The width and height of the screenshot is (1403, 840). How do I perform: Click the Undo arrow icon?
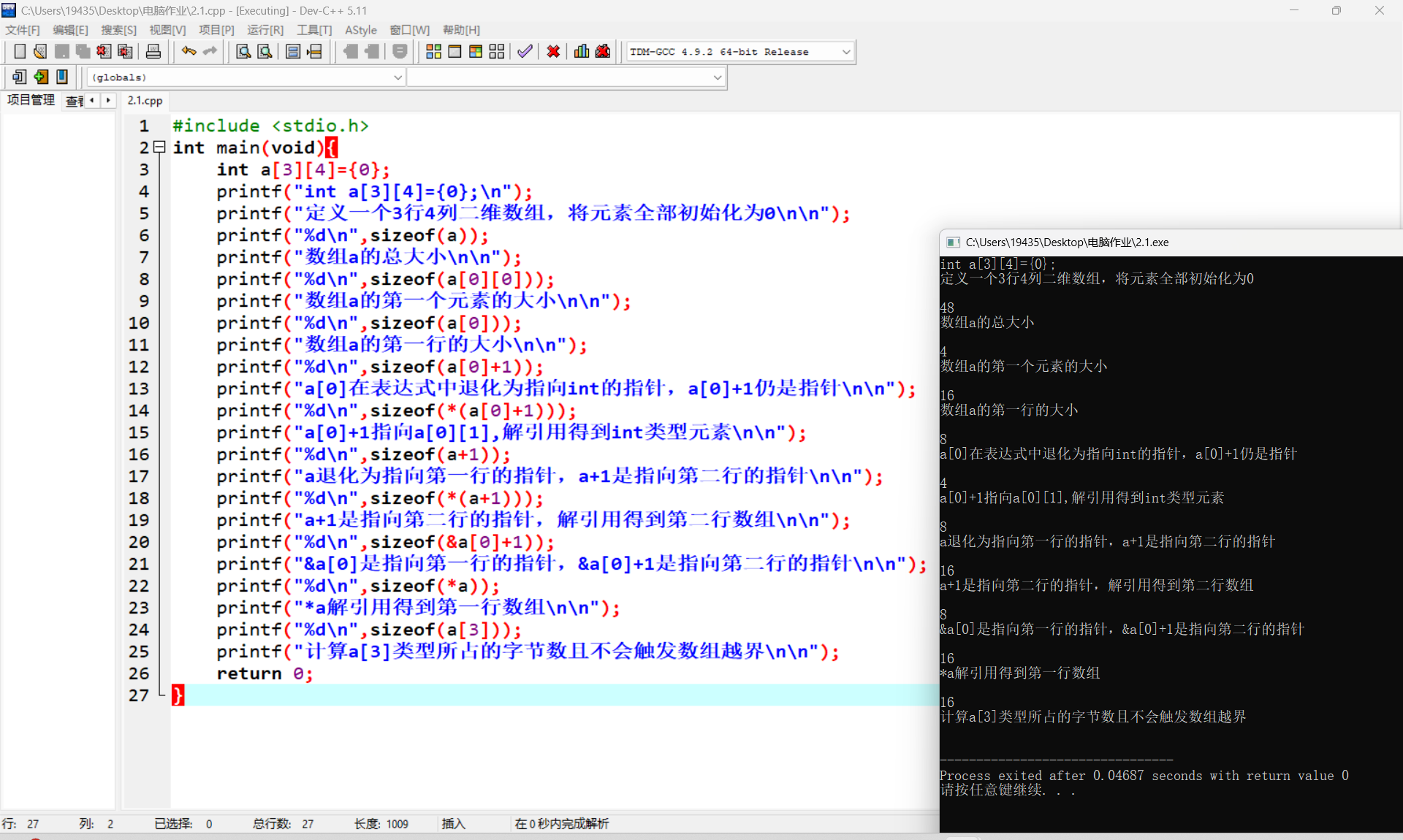pos(189,52)
